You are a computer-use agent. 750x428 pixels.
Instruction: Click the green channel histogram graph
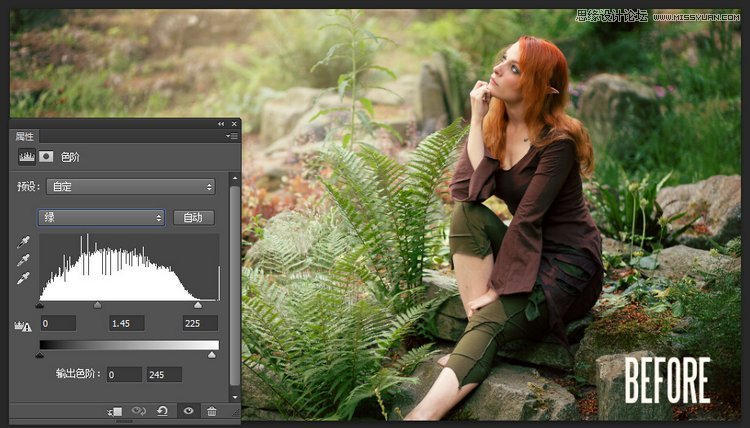point(129,267)
